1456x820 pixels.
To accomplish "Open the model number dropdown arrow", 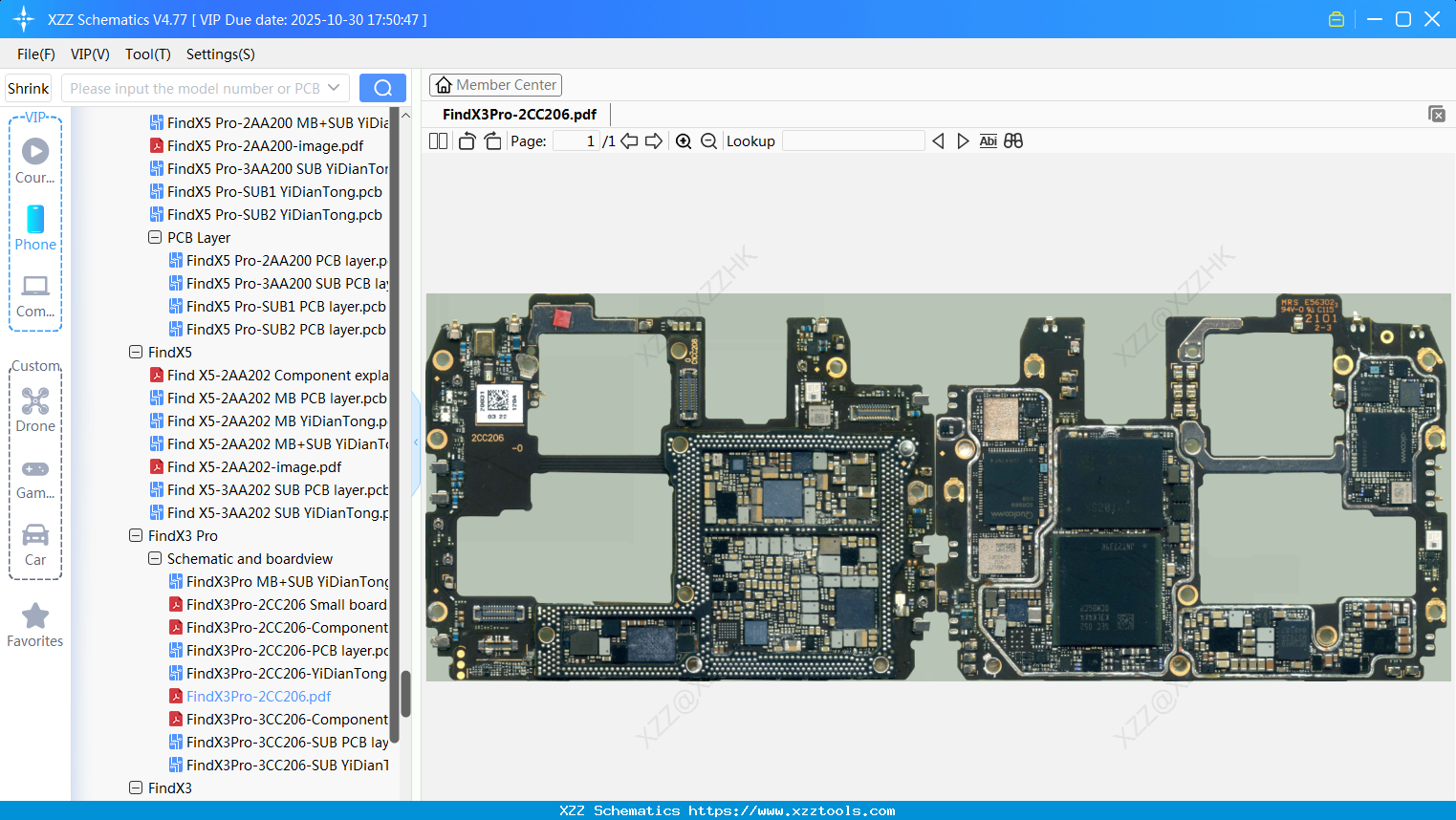I will [334, 88].
